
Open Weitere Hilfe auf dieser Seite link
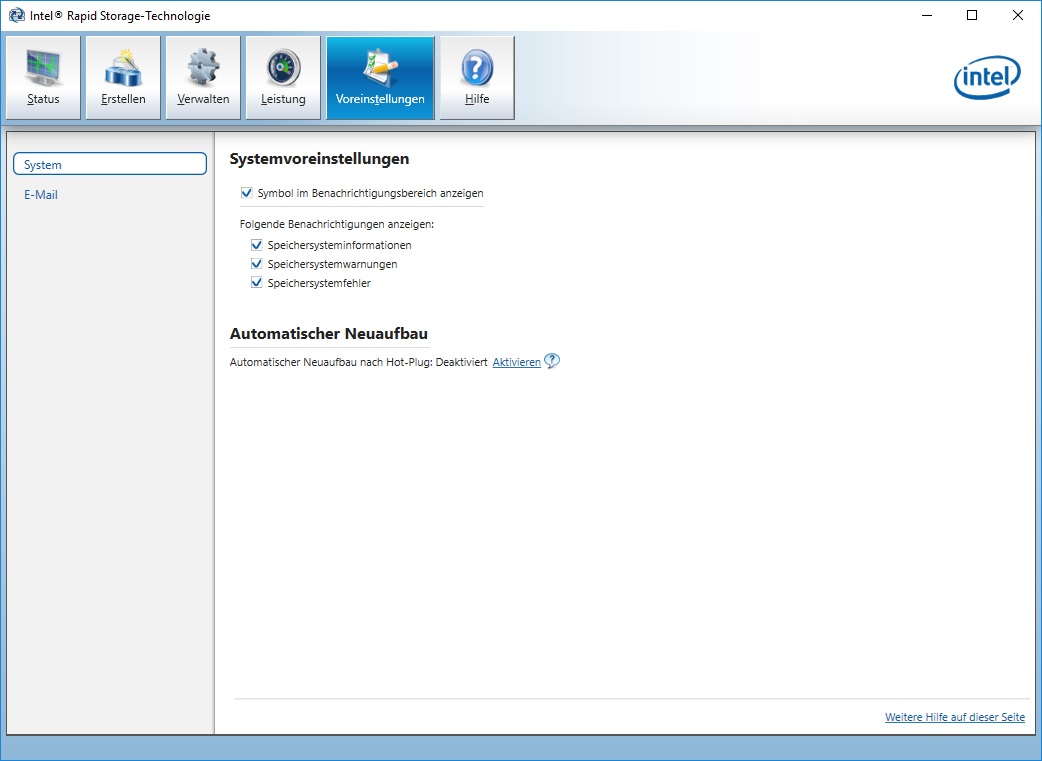955,717
